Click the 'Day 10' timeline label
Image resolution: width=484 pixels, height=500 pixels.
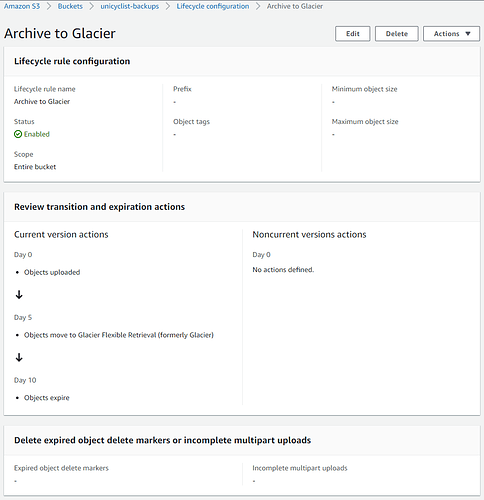[x=25, y=380]
